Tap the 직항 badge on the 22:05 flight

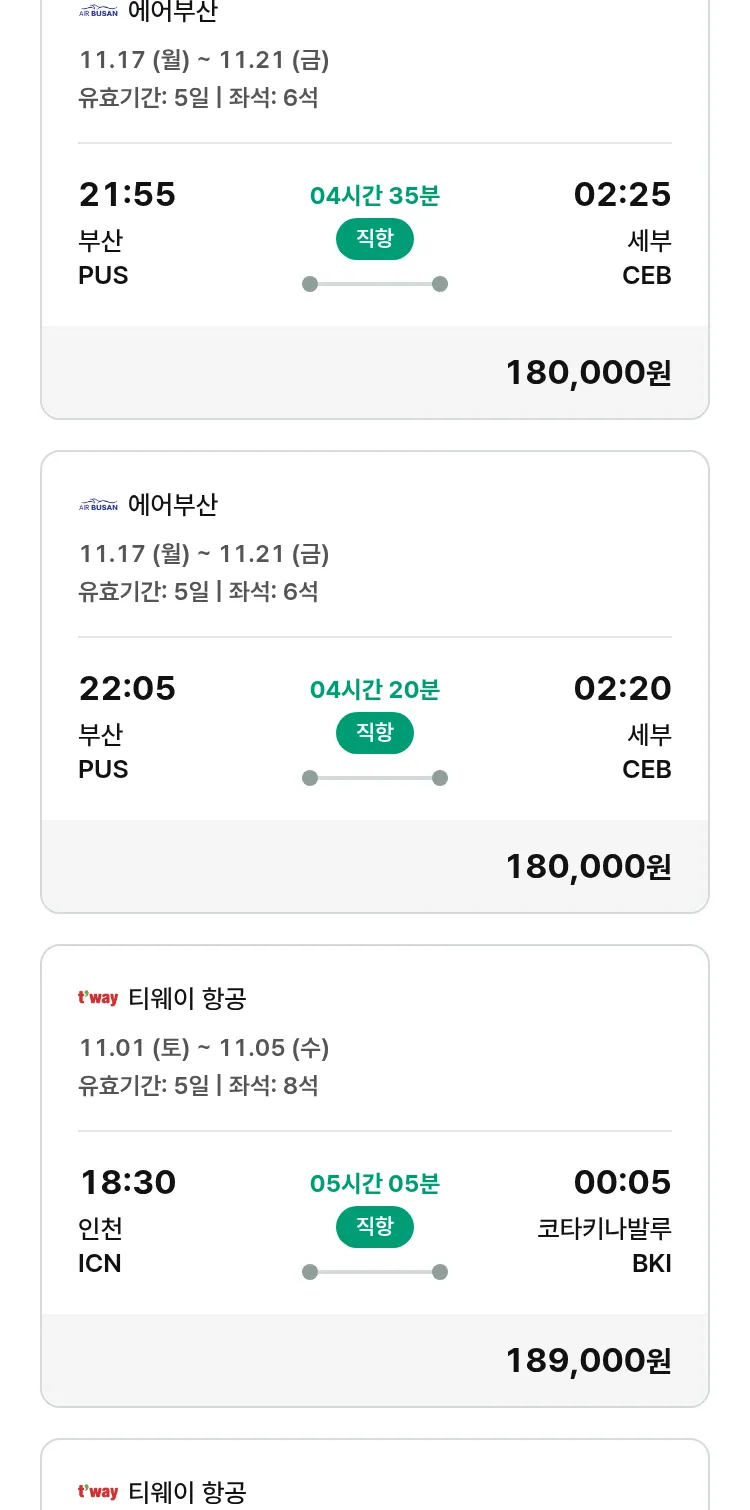click(x=374, y=733)
